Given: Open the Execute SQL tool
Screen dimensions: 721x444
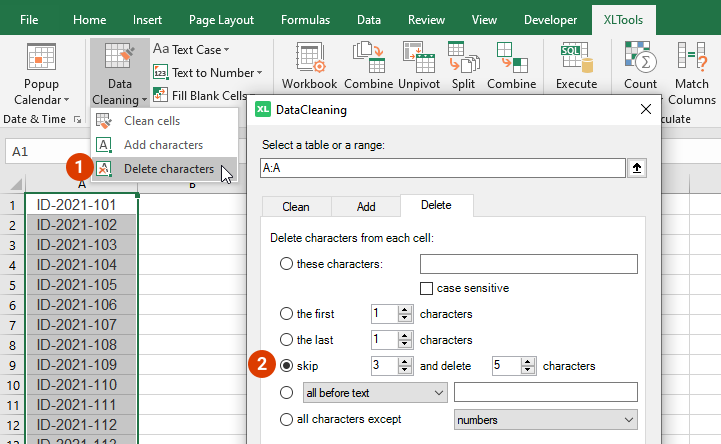Looking at the screenshot, I should click(x=576, y=65).
